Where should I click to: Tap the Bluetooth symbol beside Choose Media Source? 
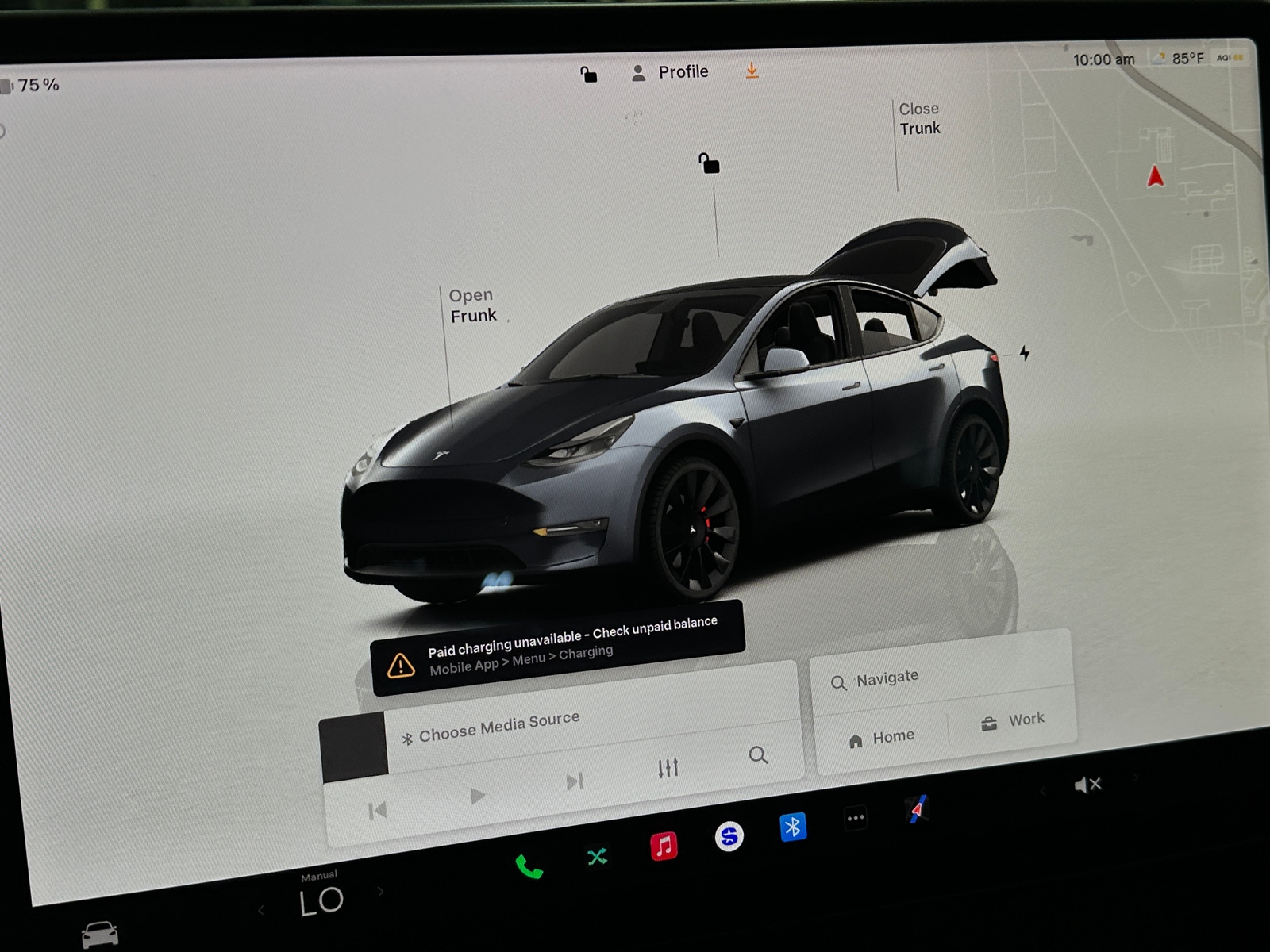point(406,739)
